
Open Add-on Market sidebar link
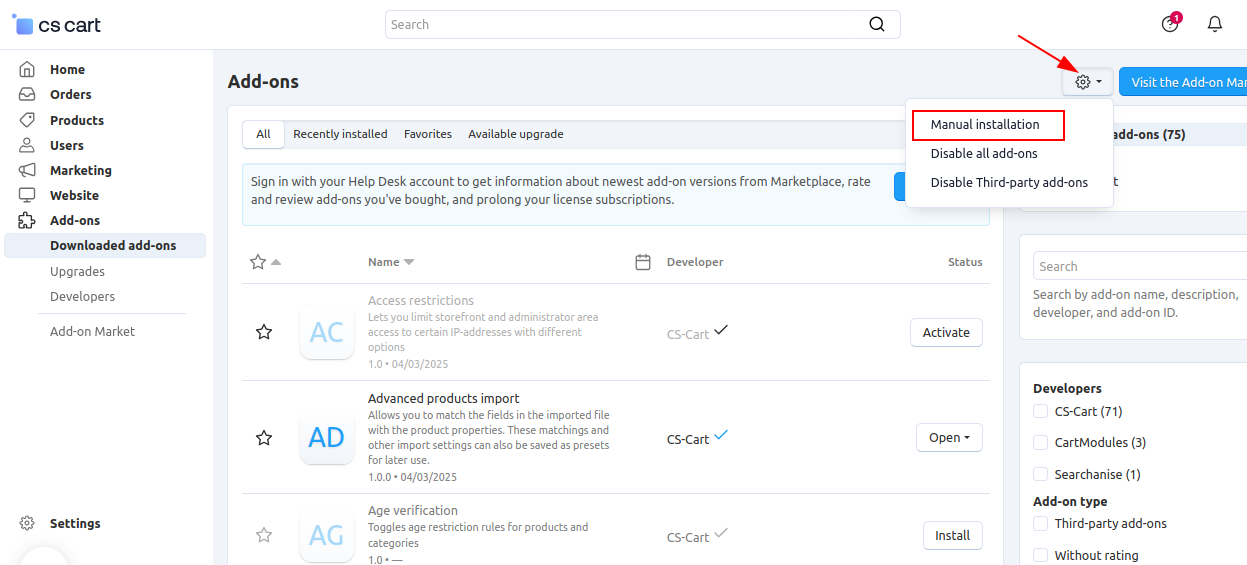(x=92, y=331)
